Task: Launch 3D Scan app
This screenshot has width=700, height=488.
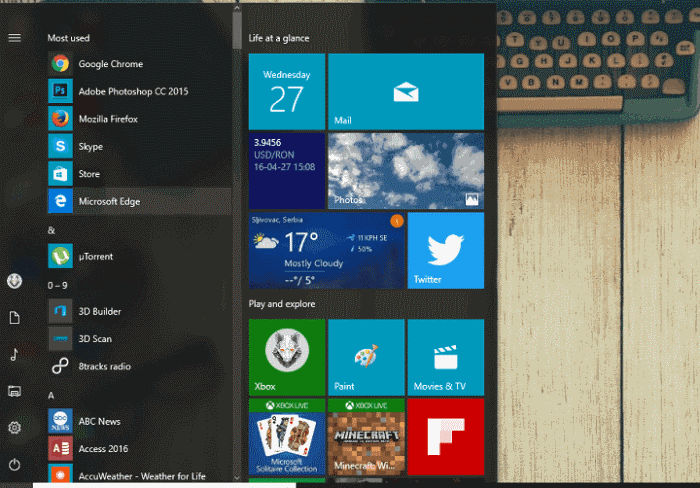Action: (139, 338)
